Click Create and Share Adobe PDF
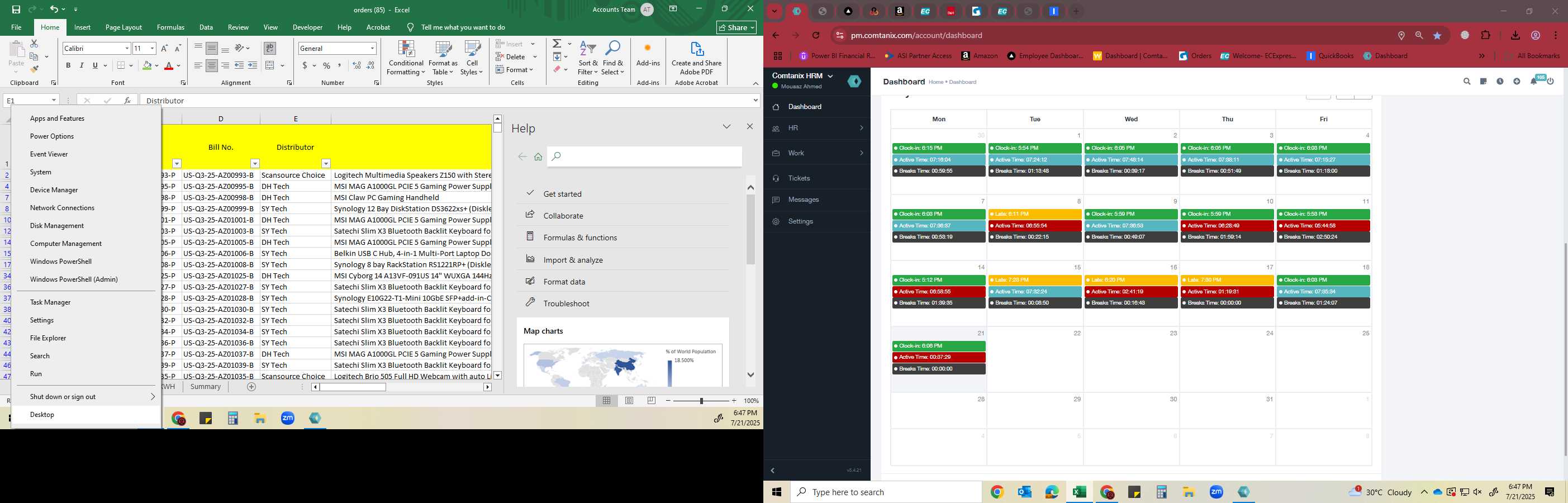1568x503 pixels. 696,58
